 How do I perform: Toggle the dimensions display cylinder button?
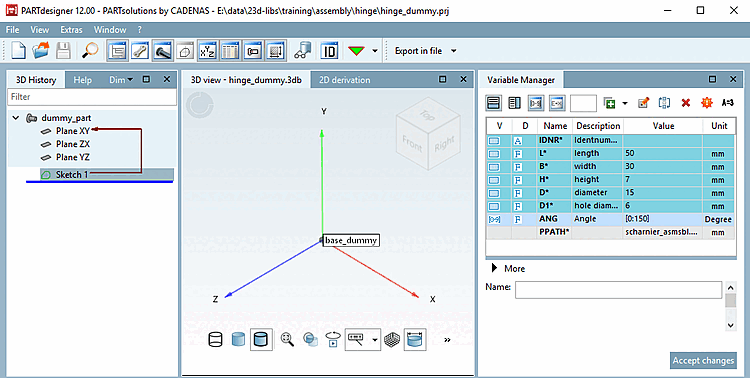[x=415, y=340]
